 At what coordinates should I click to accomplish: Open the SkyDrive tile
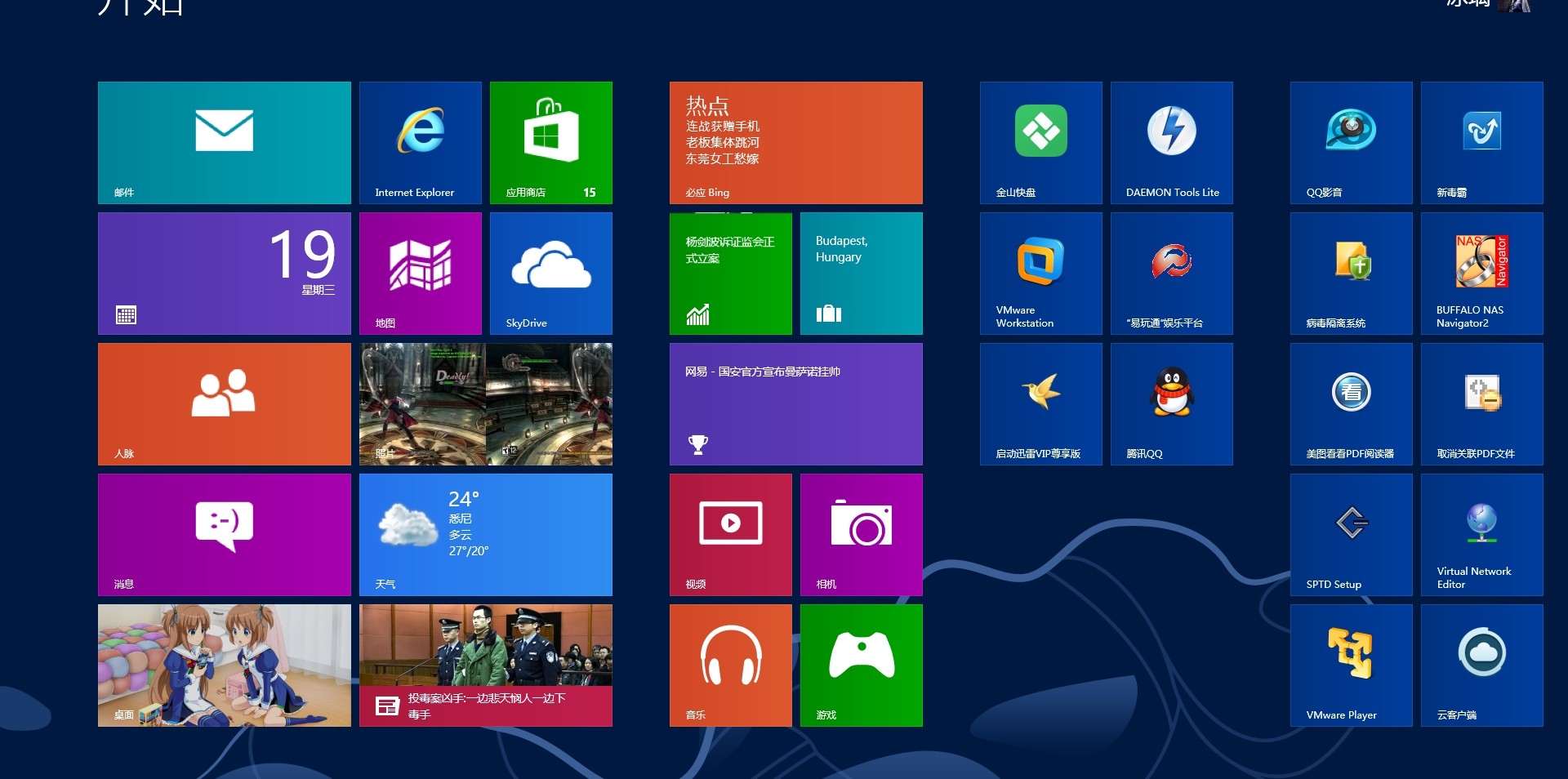551,274
